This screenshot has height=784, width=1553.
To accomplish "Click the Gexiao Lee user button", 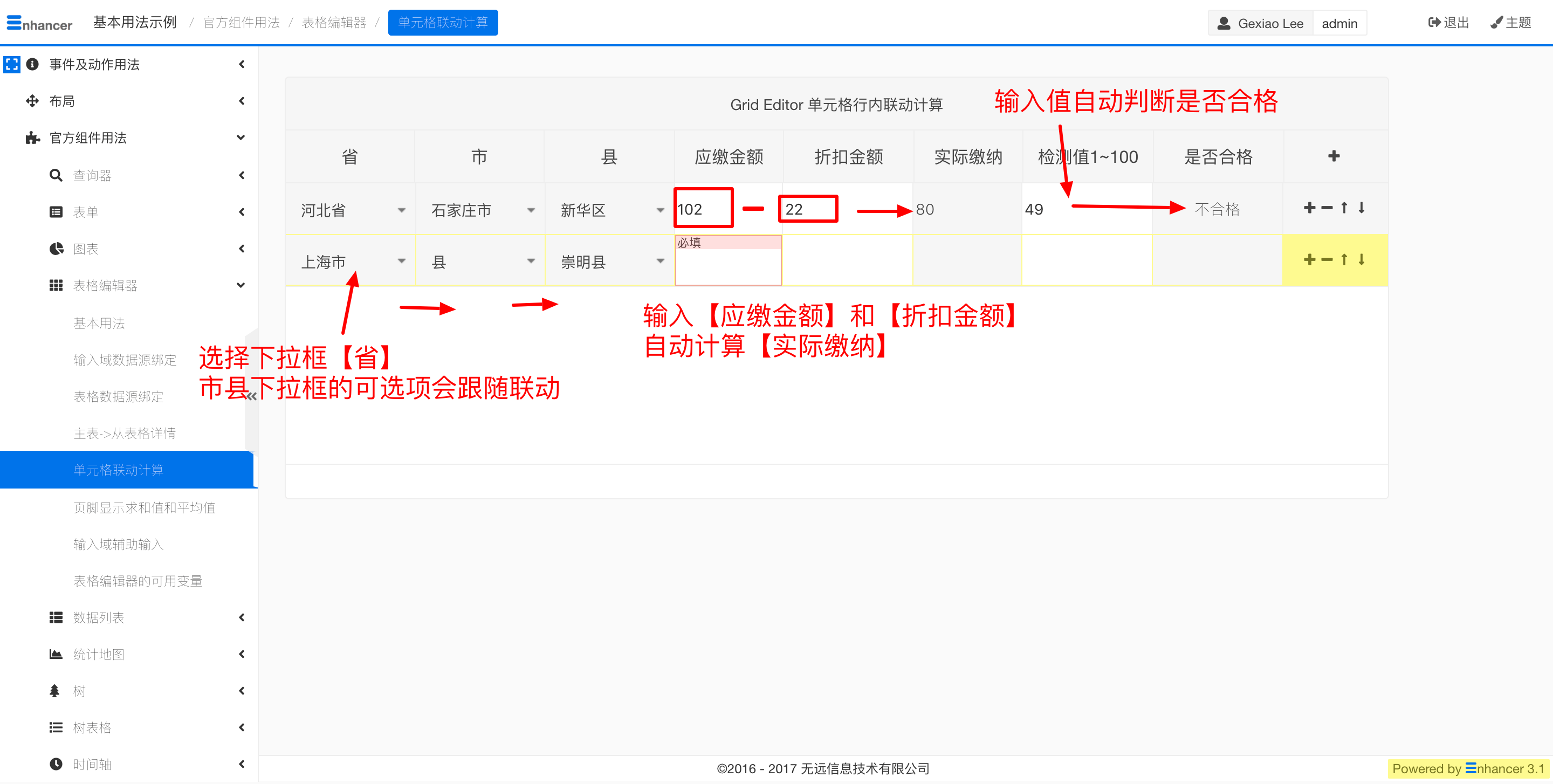I will [1261, 23].
